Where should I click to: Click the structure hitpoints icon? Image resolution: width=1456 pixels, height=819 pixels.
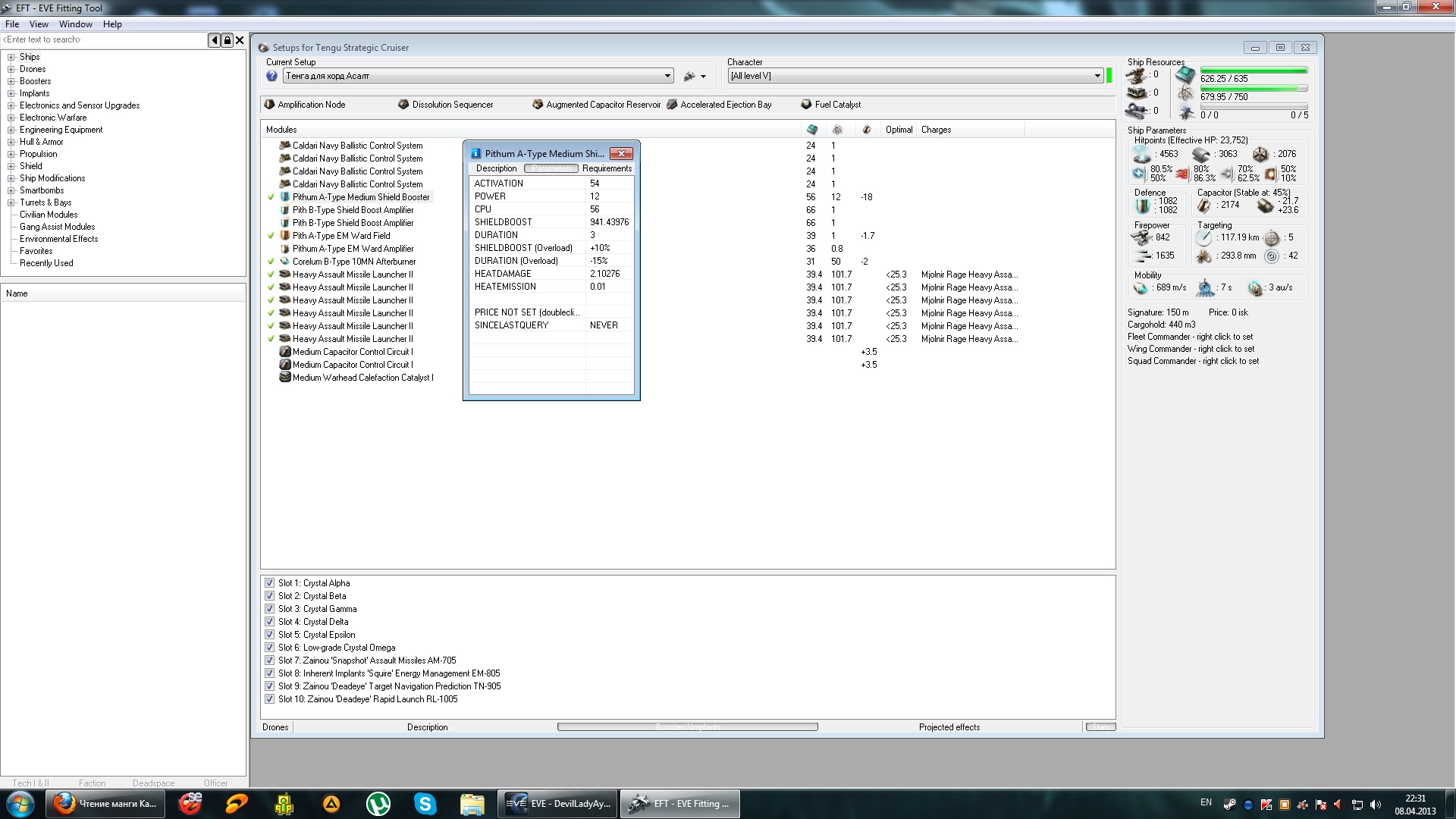pyautogui.click(x=1260, y=155)
